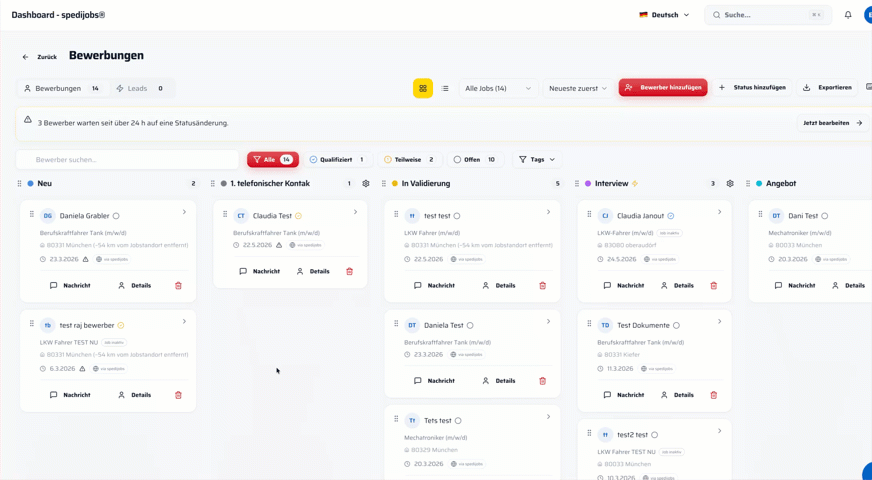Click the lightning icon beside Interview
The image size is (872, 480).
635,184
